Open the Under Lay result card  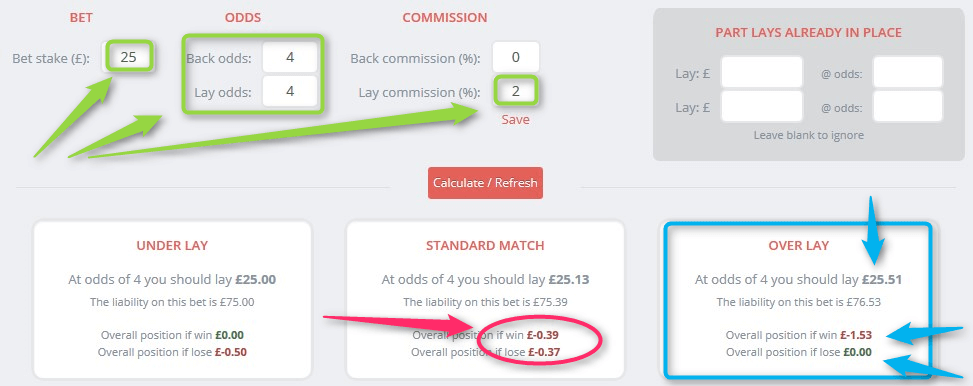tap(172, 299)
